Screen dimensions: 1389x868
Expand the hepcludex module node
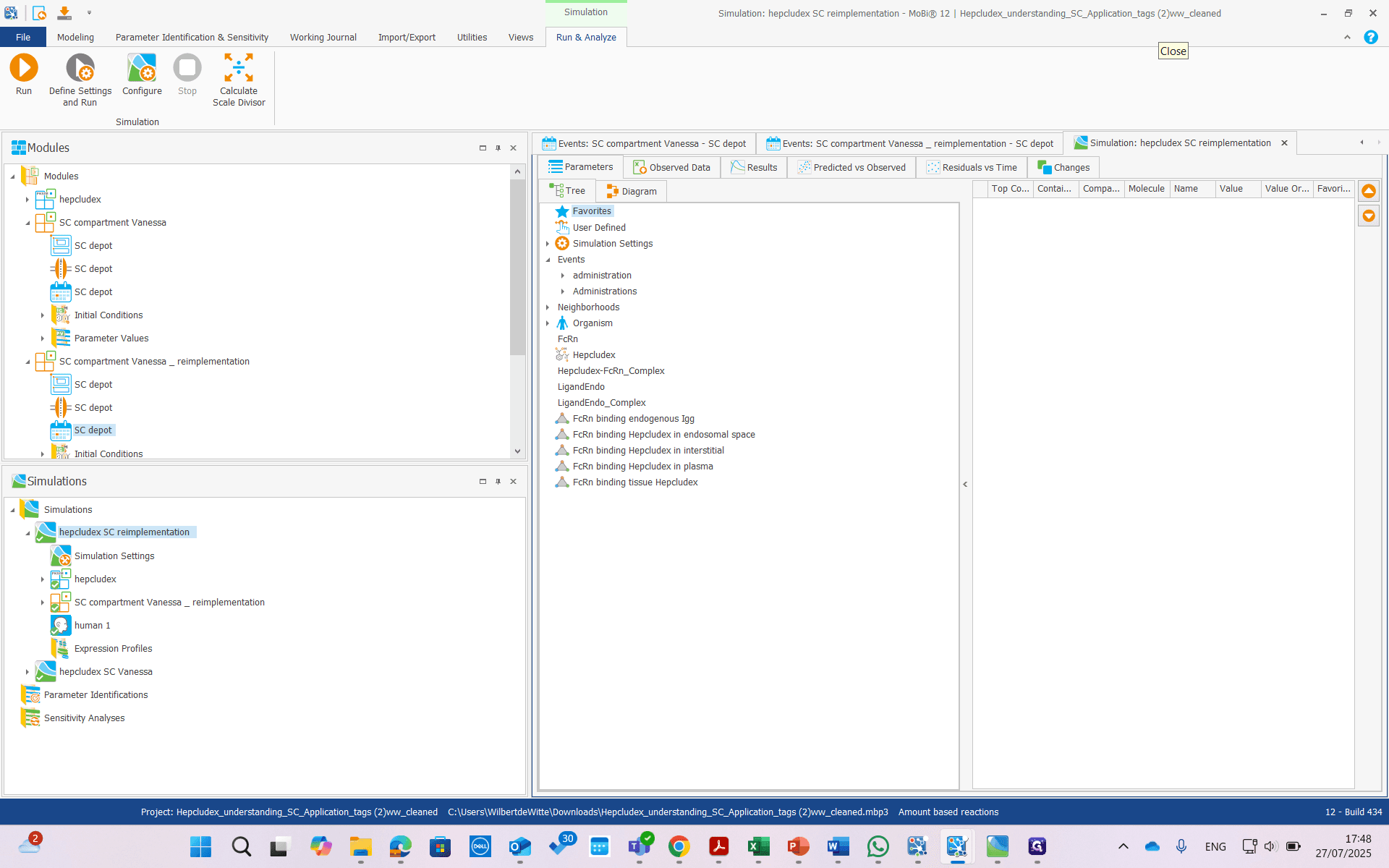[x=27, y=200]
